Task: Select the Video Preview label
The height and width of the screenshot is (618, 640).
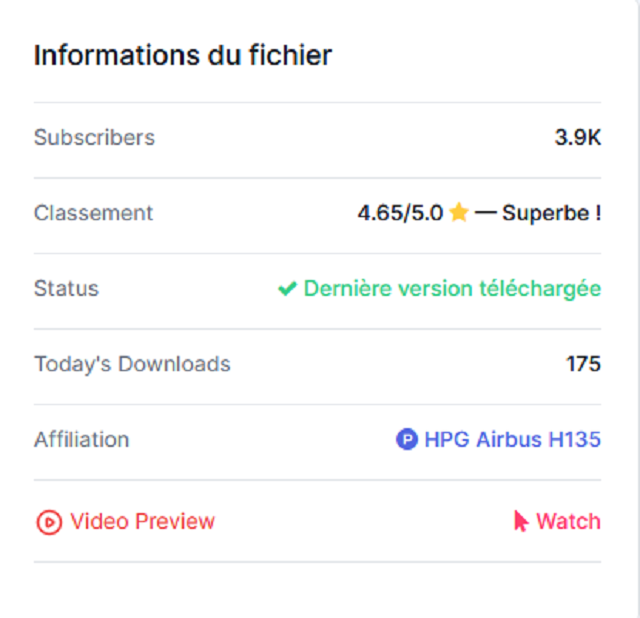Action: point(142,521)
